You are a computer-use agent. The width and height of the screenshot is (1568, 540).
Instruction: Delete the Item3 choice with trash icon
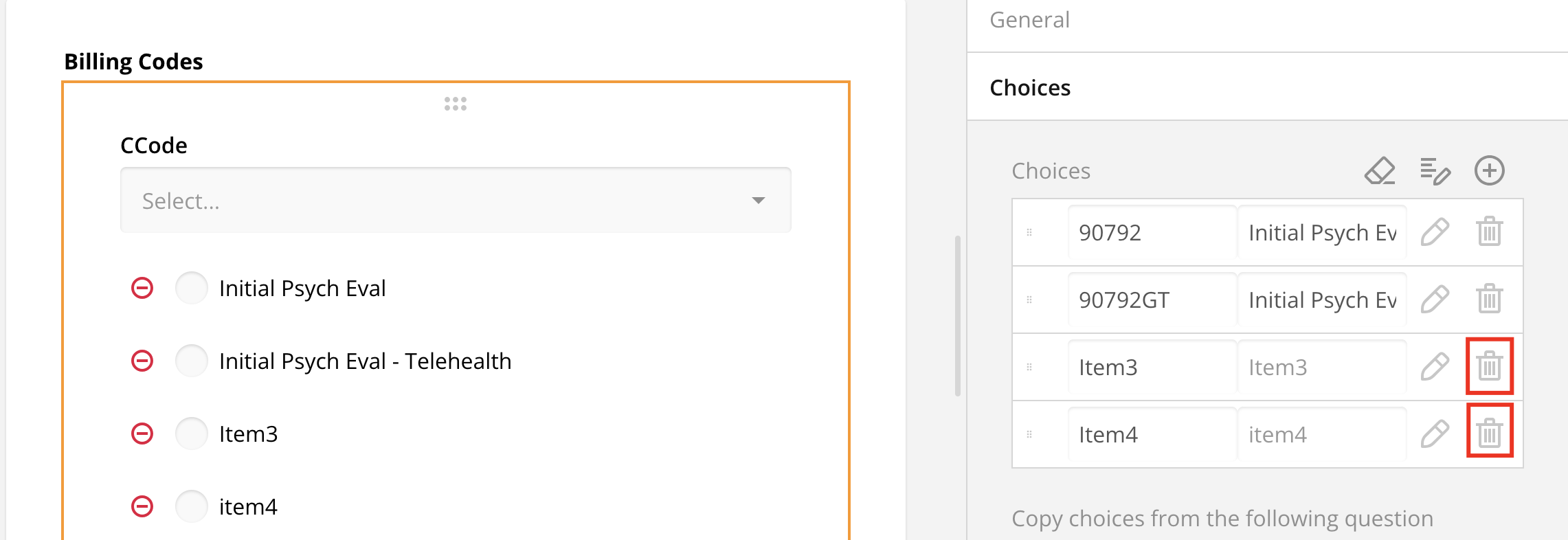pos(1489,366)
